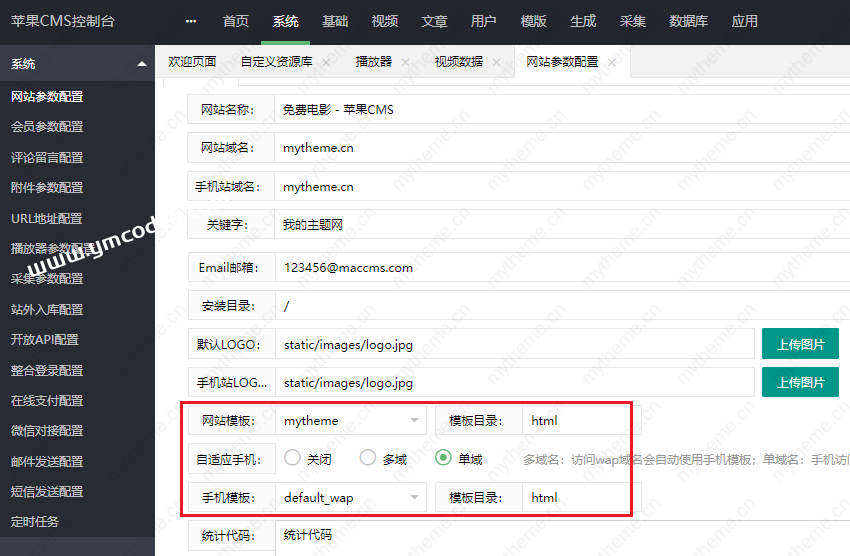
Task: Open 数据库 in the top navigation
Action: [689, 22]
